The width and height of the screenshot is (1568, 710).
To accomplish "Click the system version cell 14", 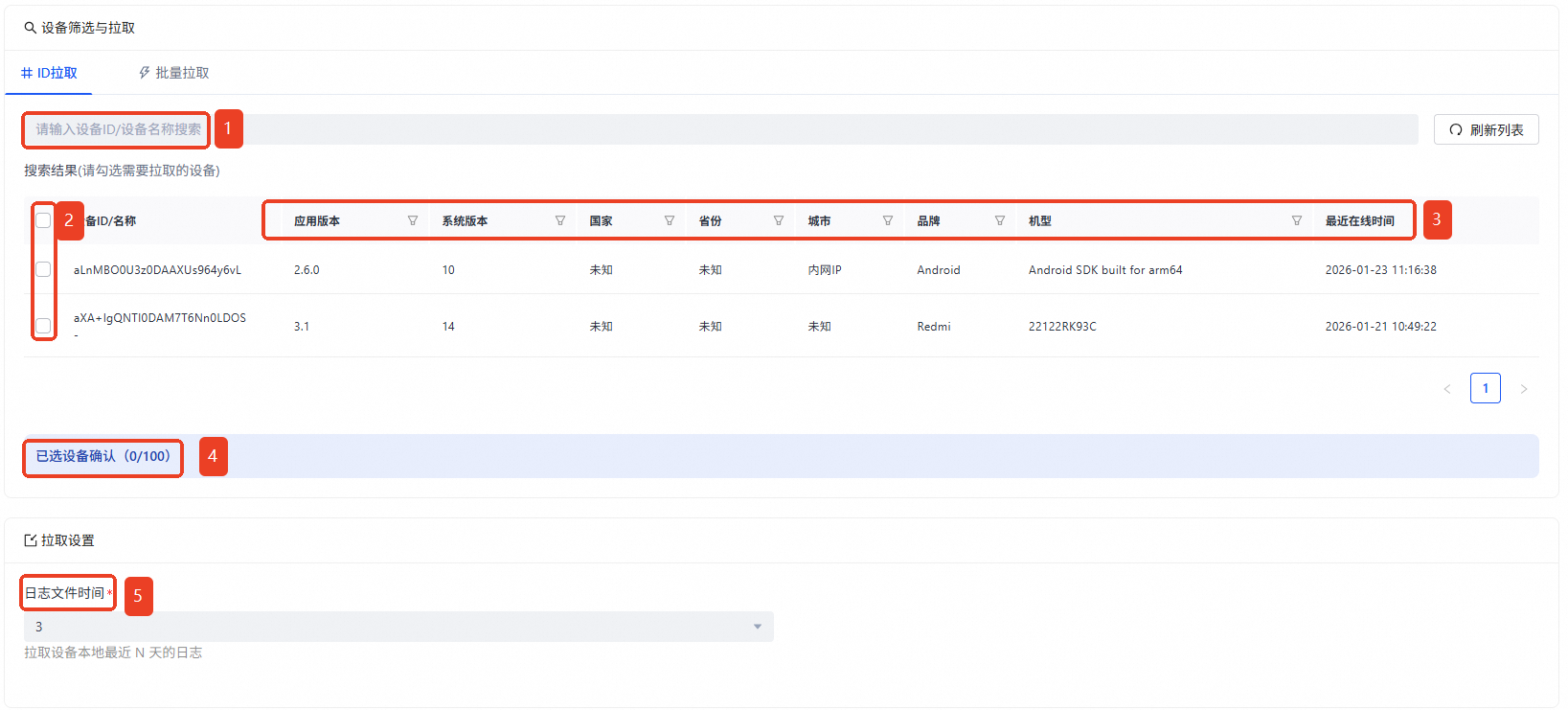I will [448, 327].
